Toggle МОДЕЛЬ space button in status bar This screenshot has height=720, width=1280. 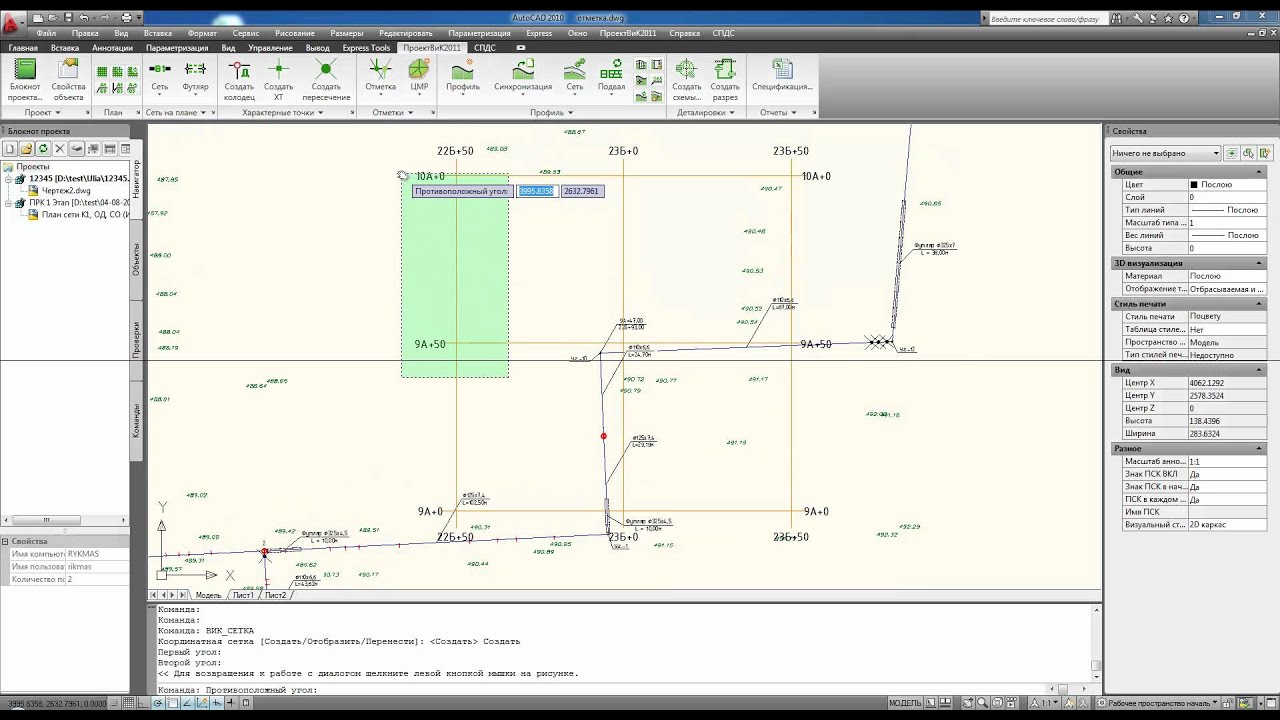905,703
